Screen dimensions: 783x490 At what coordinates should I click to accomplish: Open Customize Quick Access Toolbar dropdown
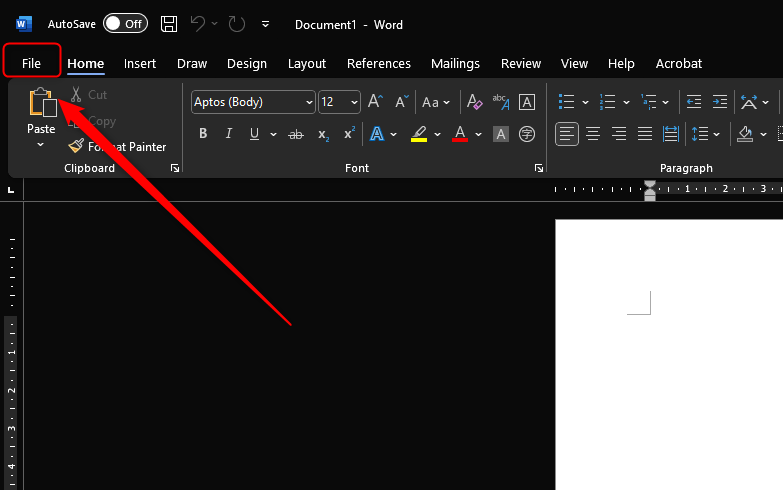(265, 24)
